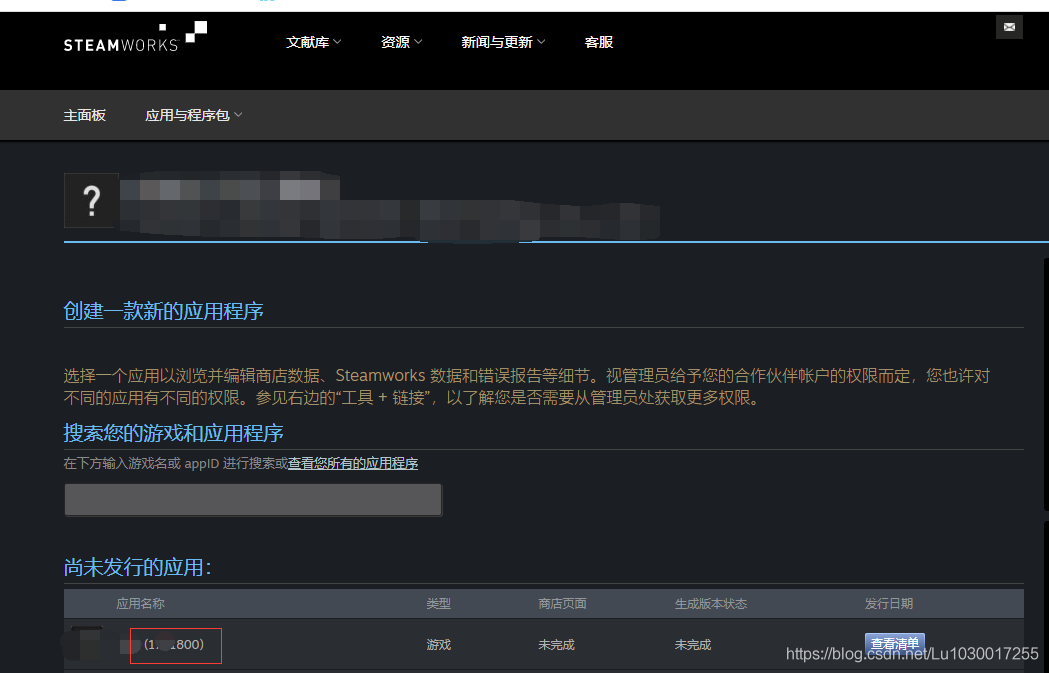The image size is (1049, 673).
Task: Open the unreleased app ending in 800
Action: [175, 645]
